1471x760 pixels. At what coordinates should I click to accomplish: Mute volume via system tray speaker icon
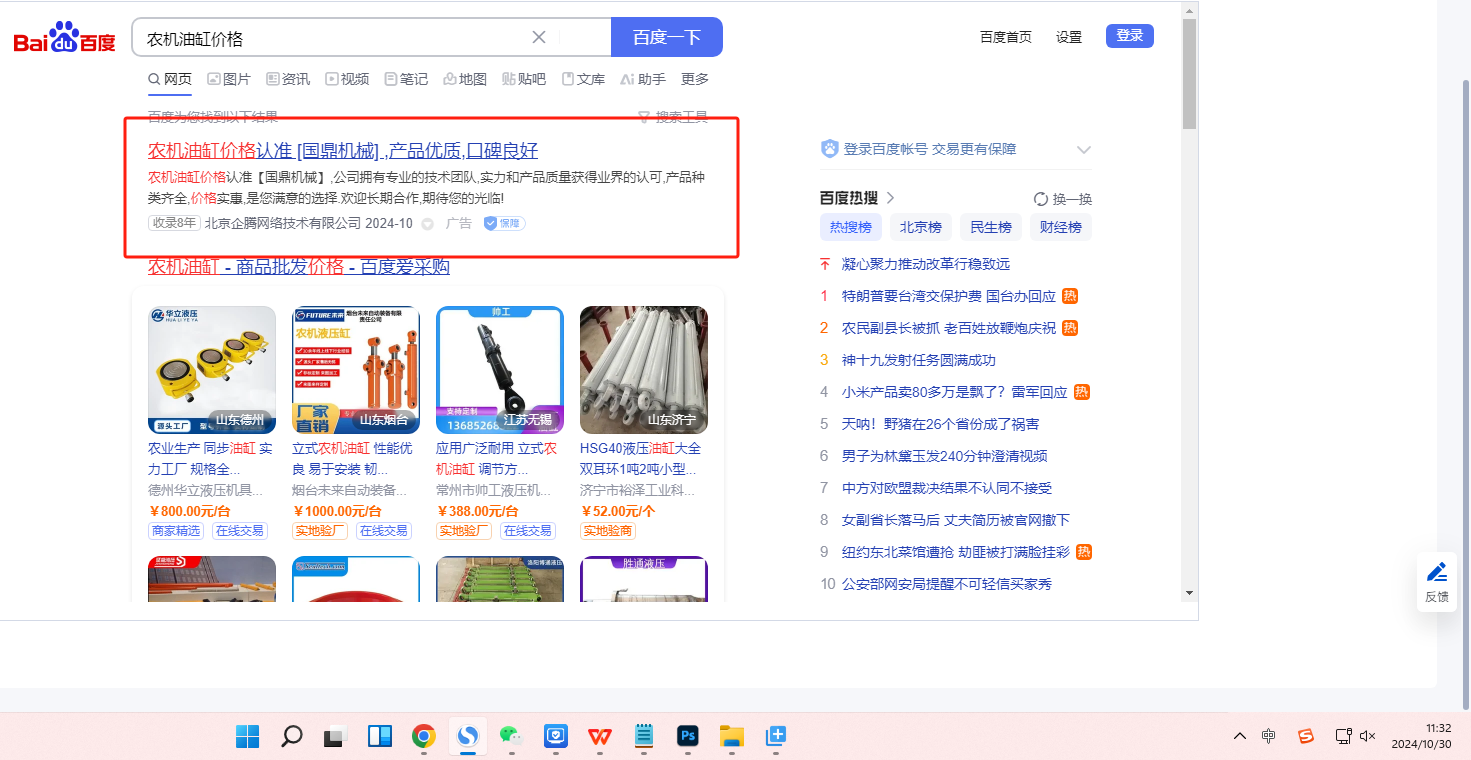click(x=1368, y=737)
